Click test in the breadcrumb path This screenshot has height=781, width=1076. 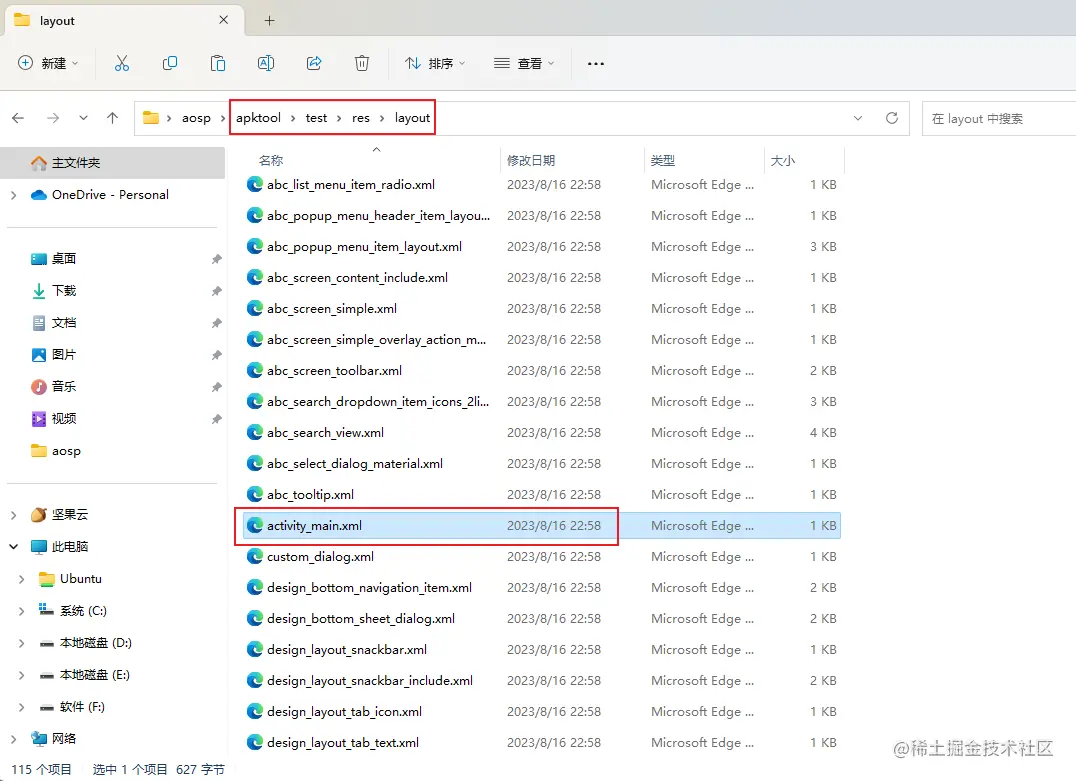pyautogui.click(x=316, y=118)
